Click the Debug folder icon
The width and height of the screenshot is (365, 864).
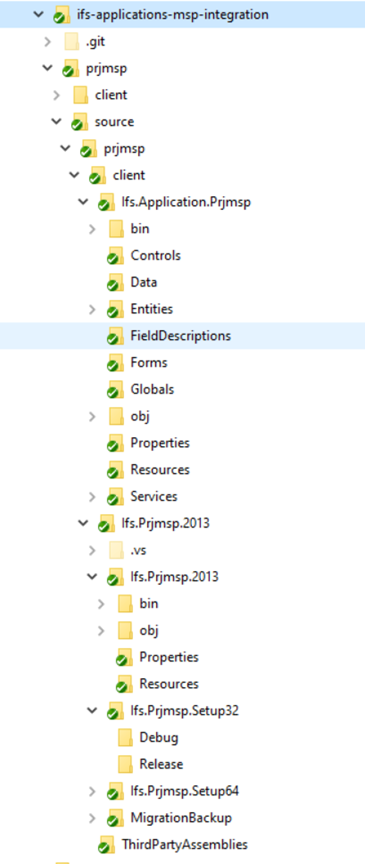(x=125, y=737)
